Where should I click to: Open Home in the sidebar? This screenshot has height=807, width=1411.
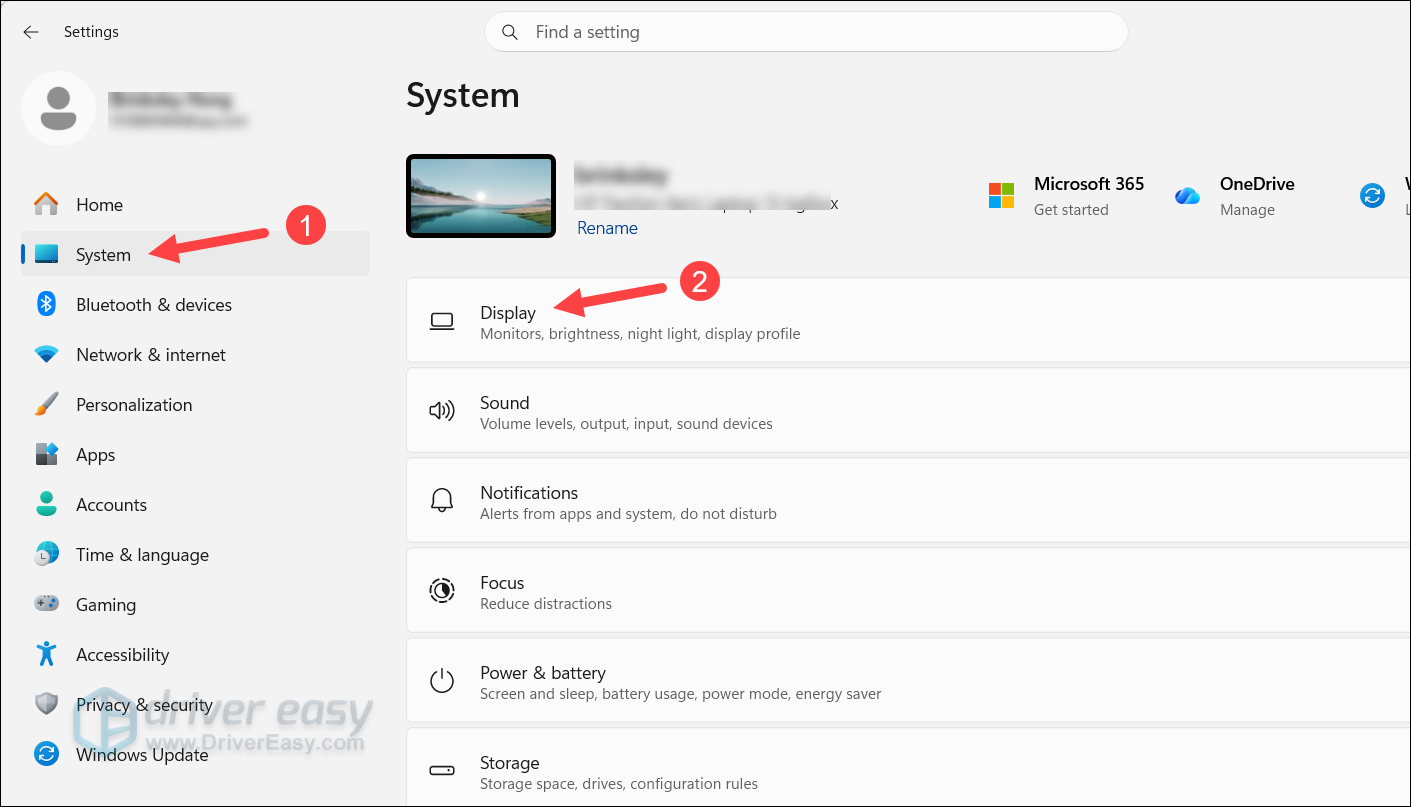pos(196,204)
